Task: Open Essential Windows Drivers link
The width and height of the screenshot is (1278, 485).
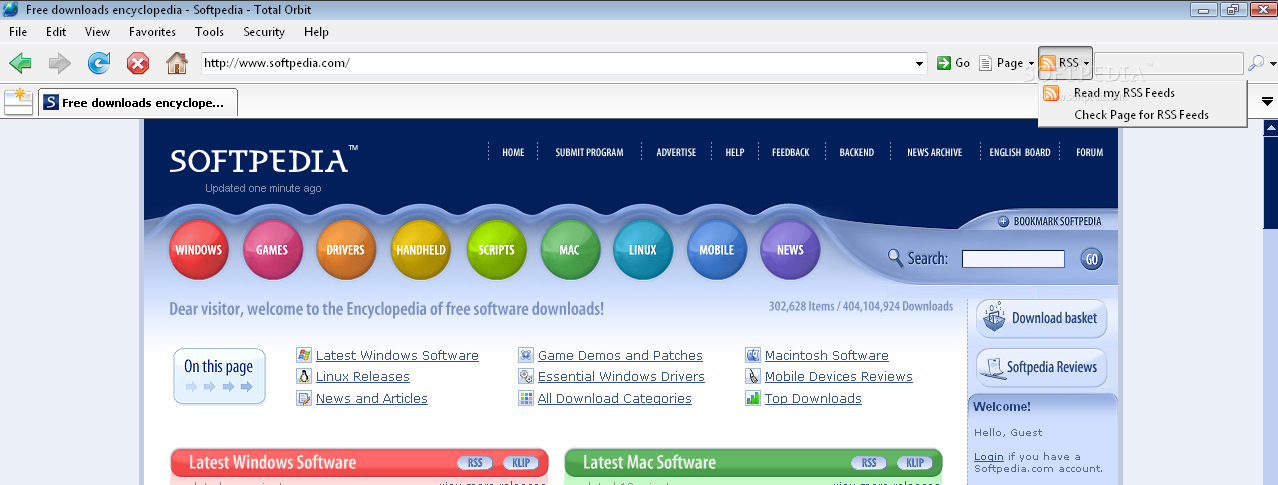Action: pyautogui.click(x=621, y=377)
